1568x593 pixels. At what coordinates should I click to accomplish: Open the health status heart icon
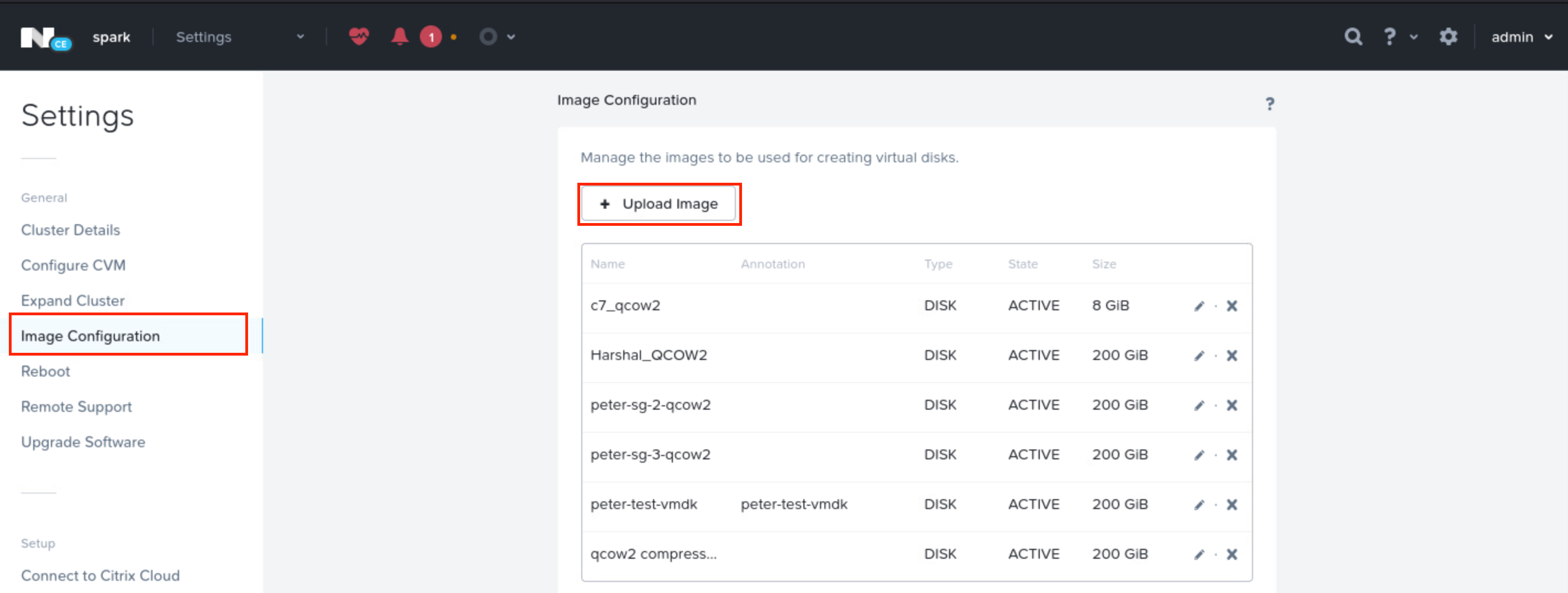tap(359, 36)
